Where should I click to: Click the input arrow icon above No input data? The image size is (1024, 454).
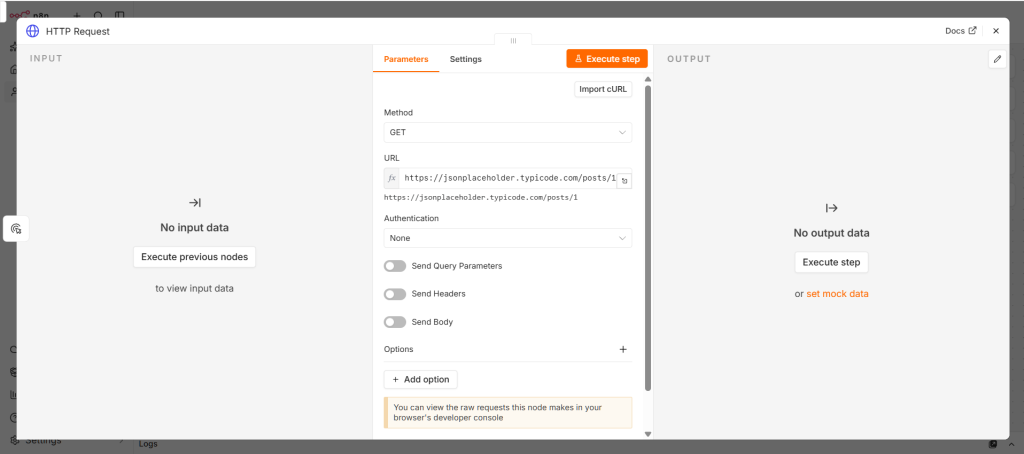pyautogui.click(x=195, y=203)
